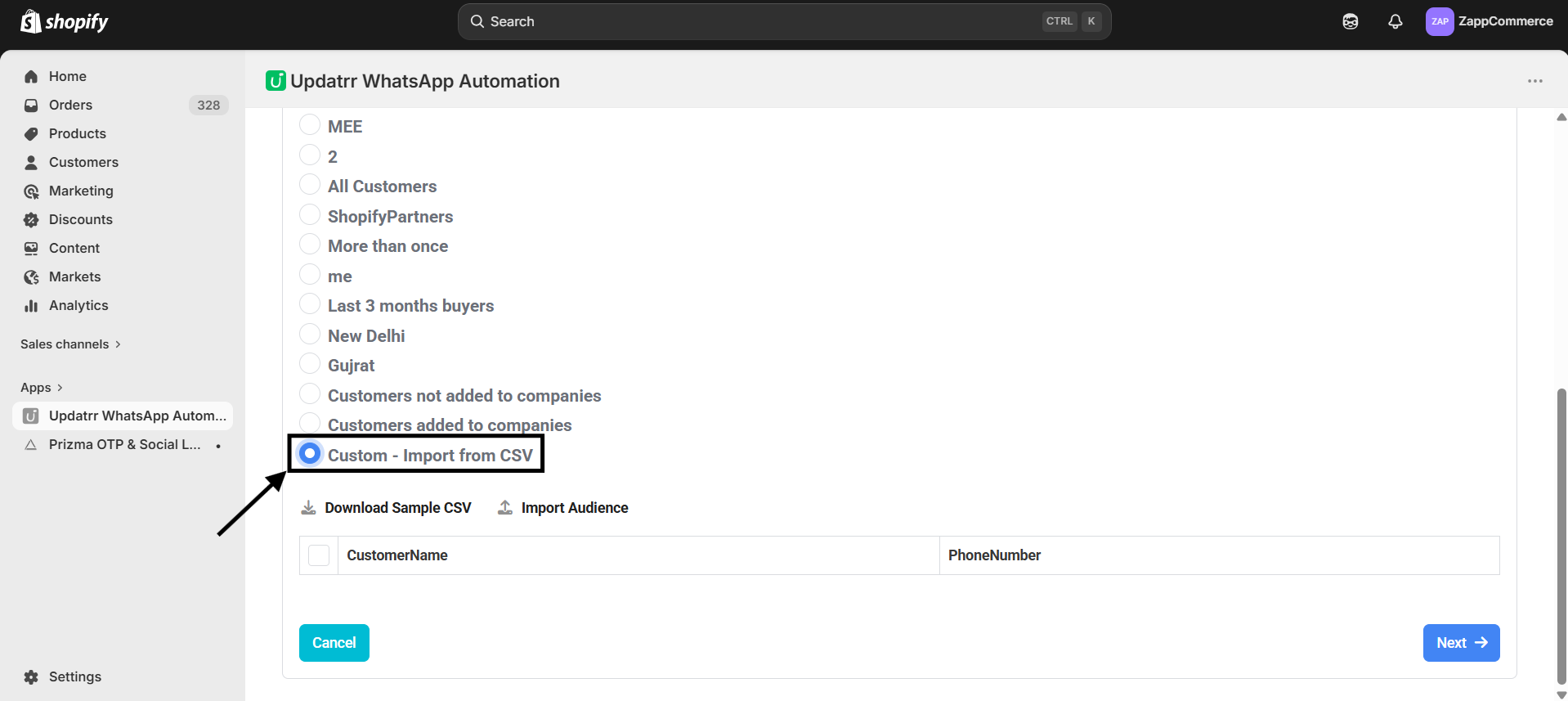Click the Shopify logo icon

coord(31,21)
